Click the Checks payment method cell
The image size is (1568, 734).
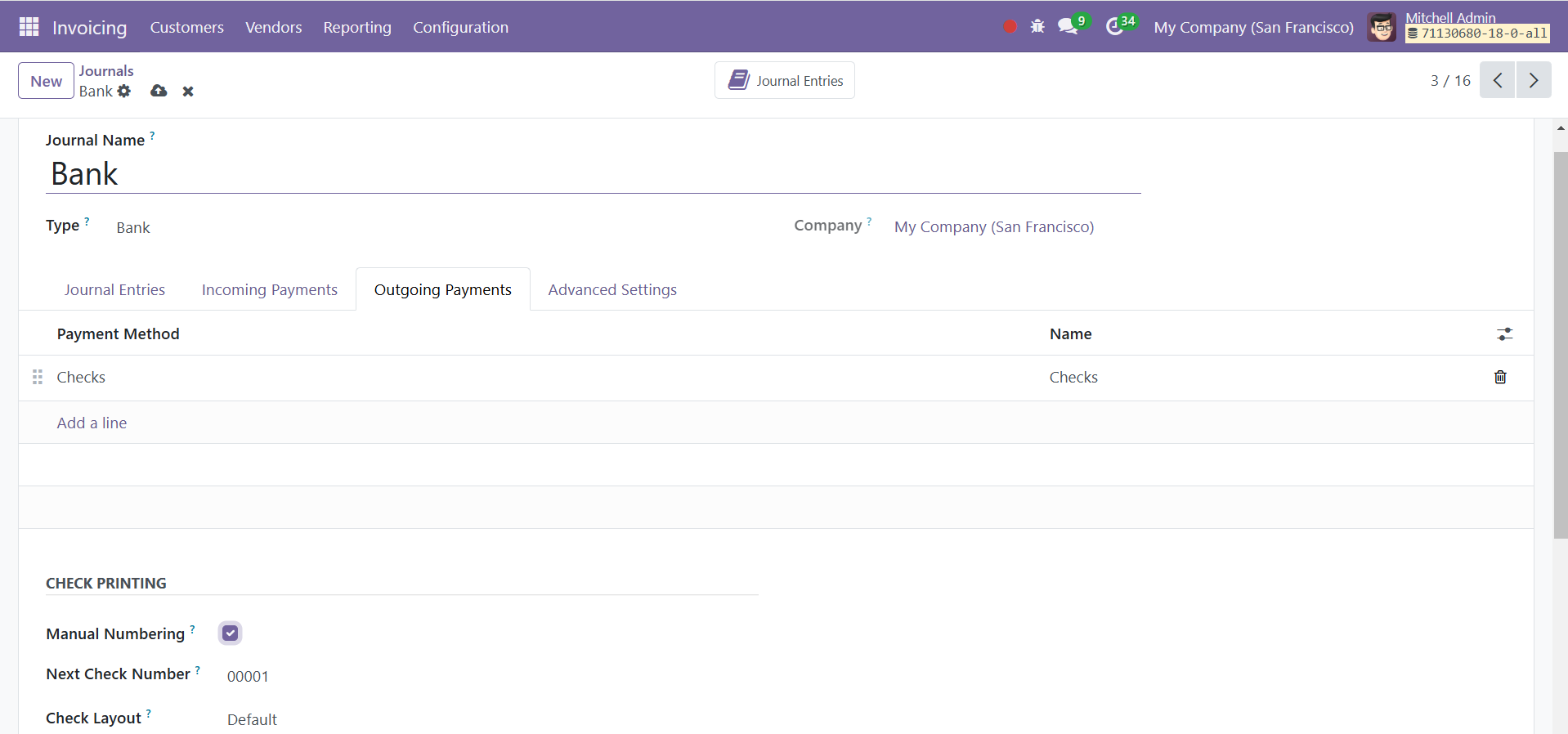[x=81, y=377]
